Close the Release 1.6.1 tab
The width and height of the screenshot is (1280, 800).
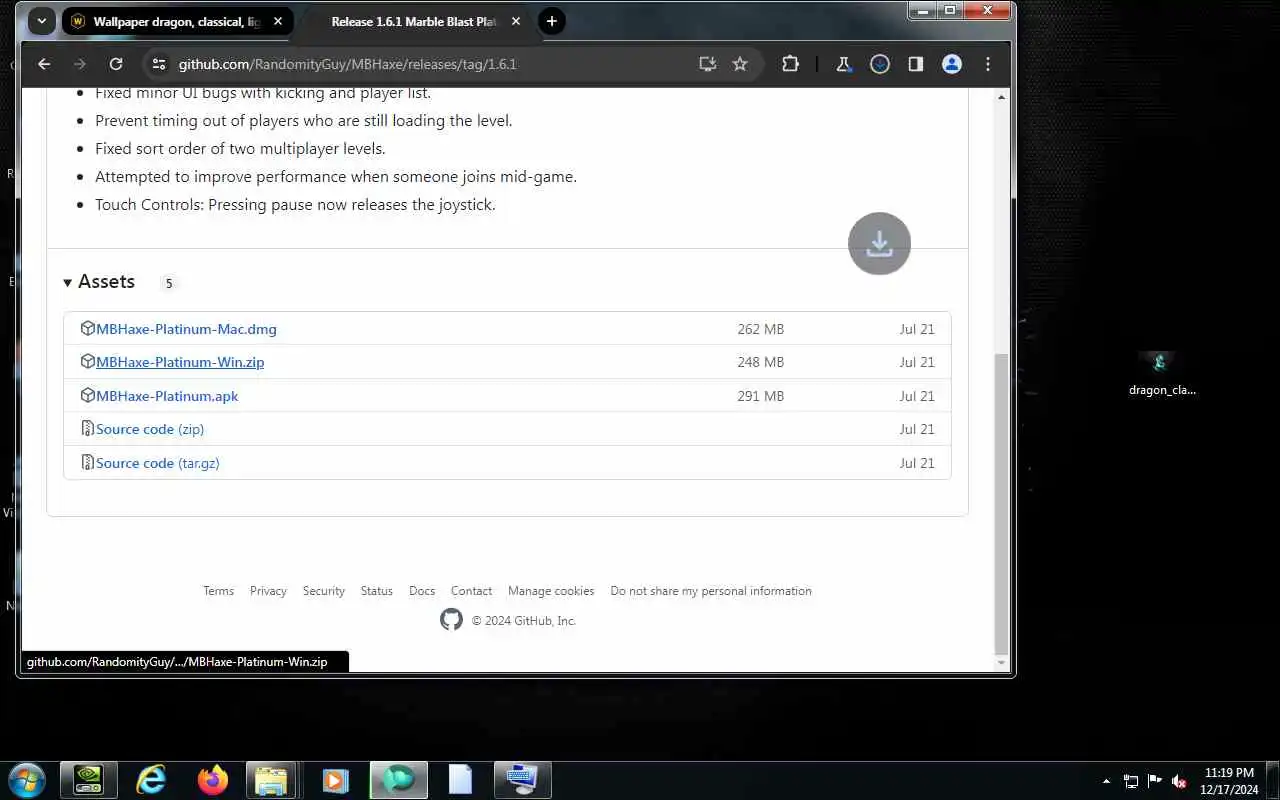point(517,21)
